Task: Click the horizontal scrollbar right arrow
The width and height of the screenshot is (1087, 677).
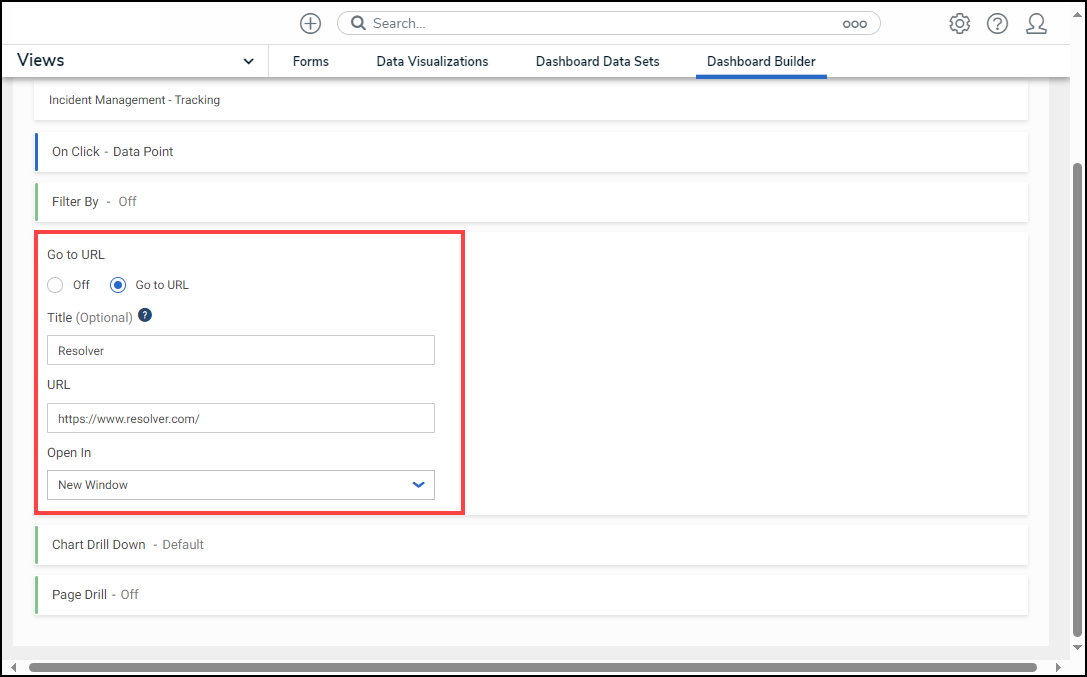Action: click(x=1058, y=667)
